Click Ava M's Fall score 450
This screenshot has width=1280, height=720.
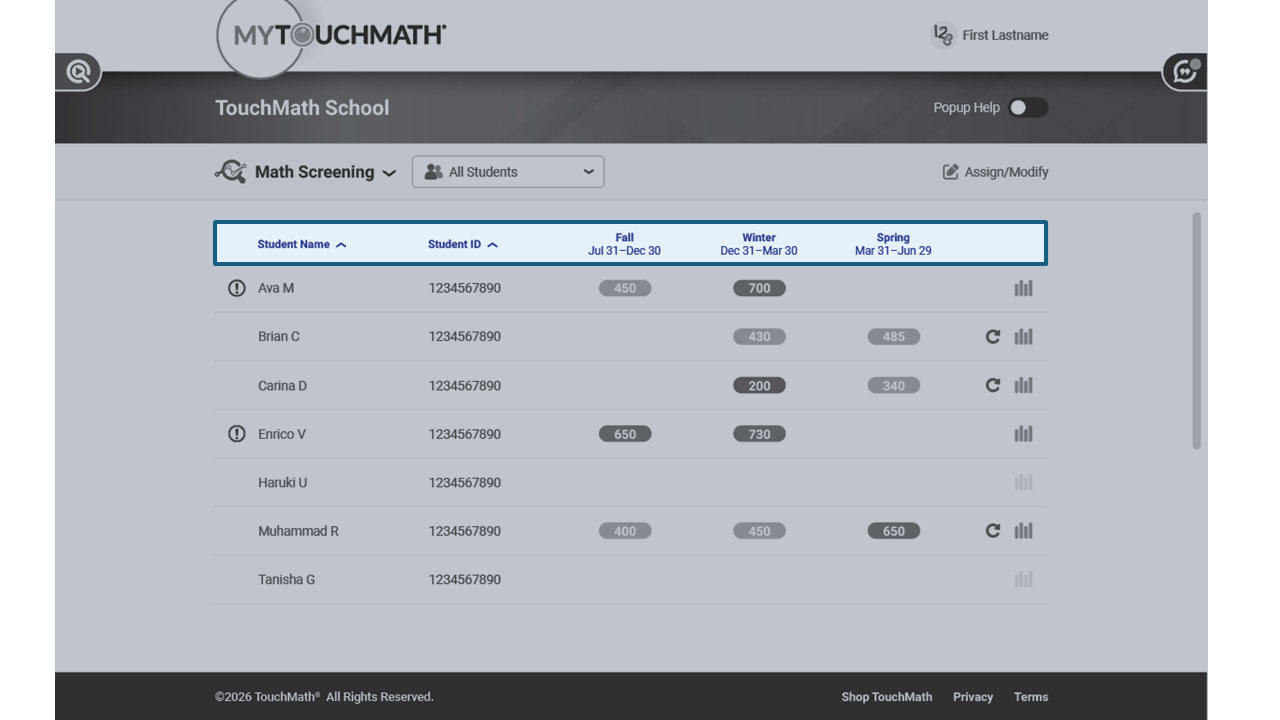625,288
